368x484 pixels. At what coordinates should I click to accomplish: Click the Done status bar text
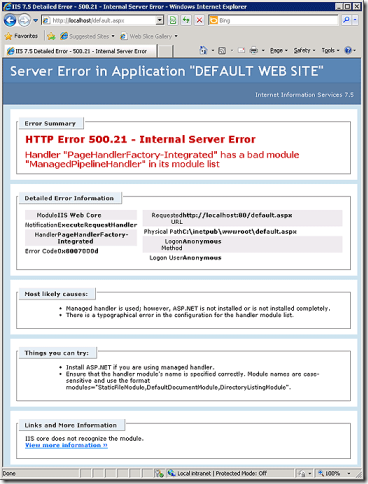(9, 473)
